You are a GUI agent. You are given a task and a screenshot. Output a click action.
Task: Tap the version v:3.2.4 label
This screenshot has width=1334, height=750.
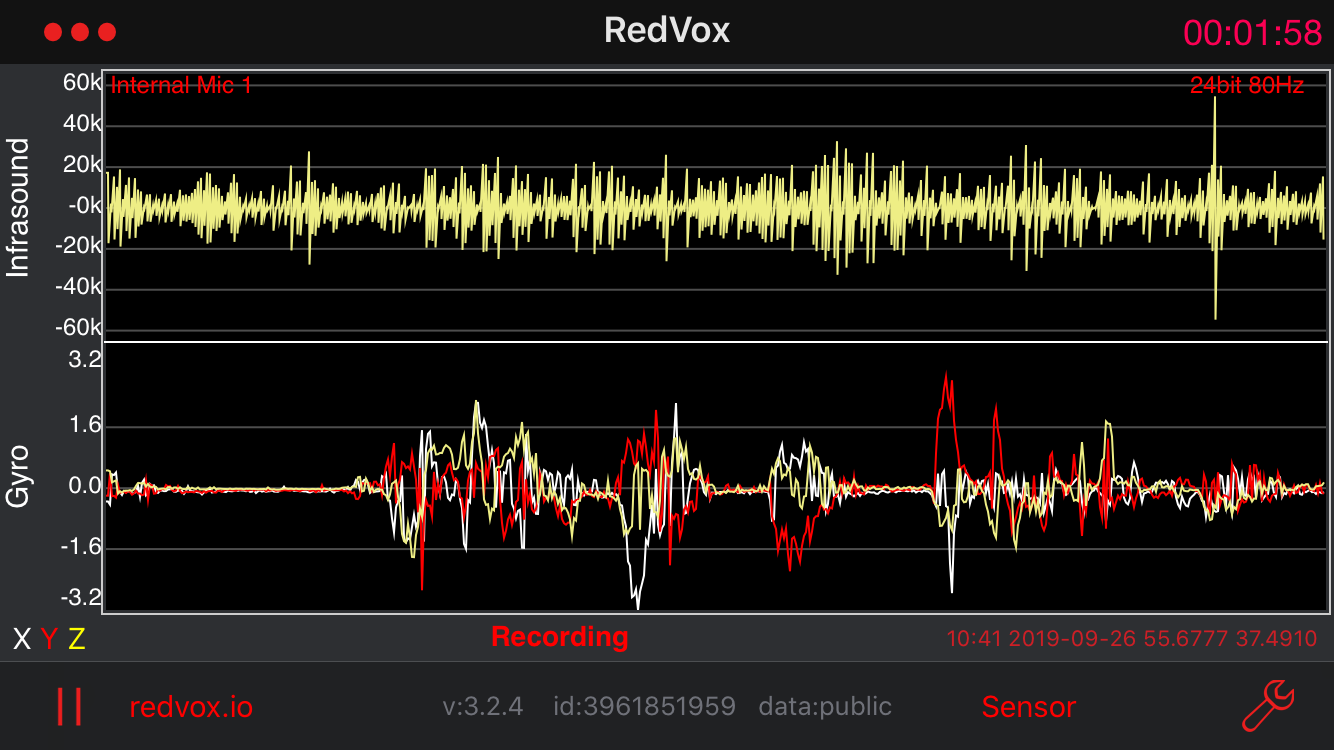tap(483, 707)
